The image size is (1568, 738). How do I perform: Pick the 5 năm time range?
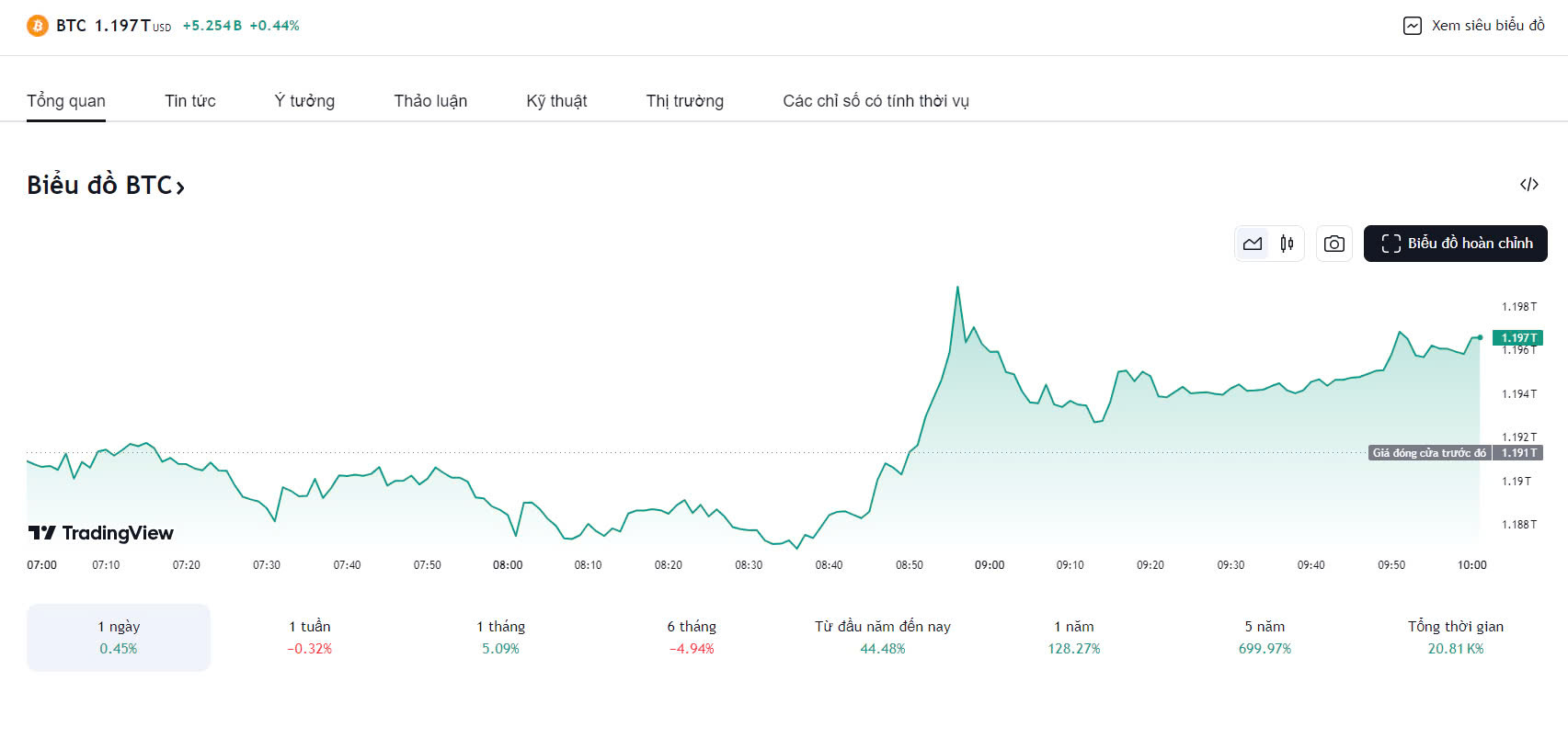tap(1265, 638)
